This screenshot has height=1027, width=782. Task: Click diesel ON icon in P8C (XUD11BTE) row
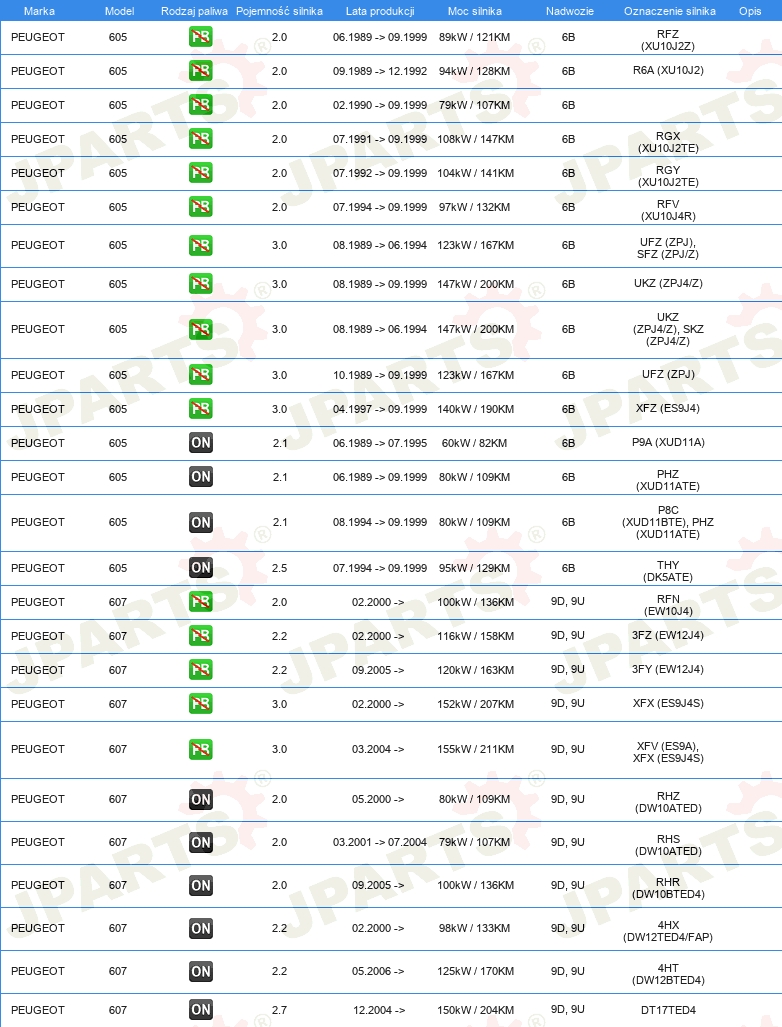click(x=200, y=522)
